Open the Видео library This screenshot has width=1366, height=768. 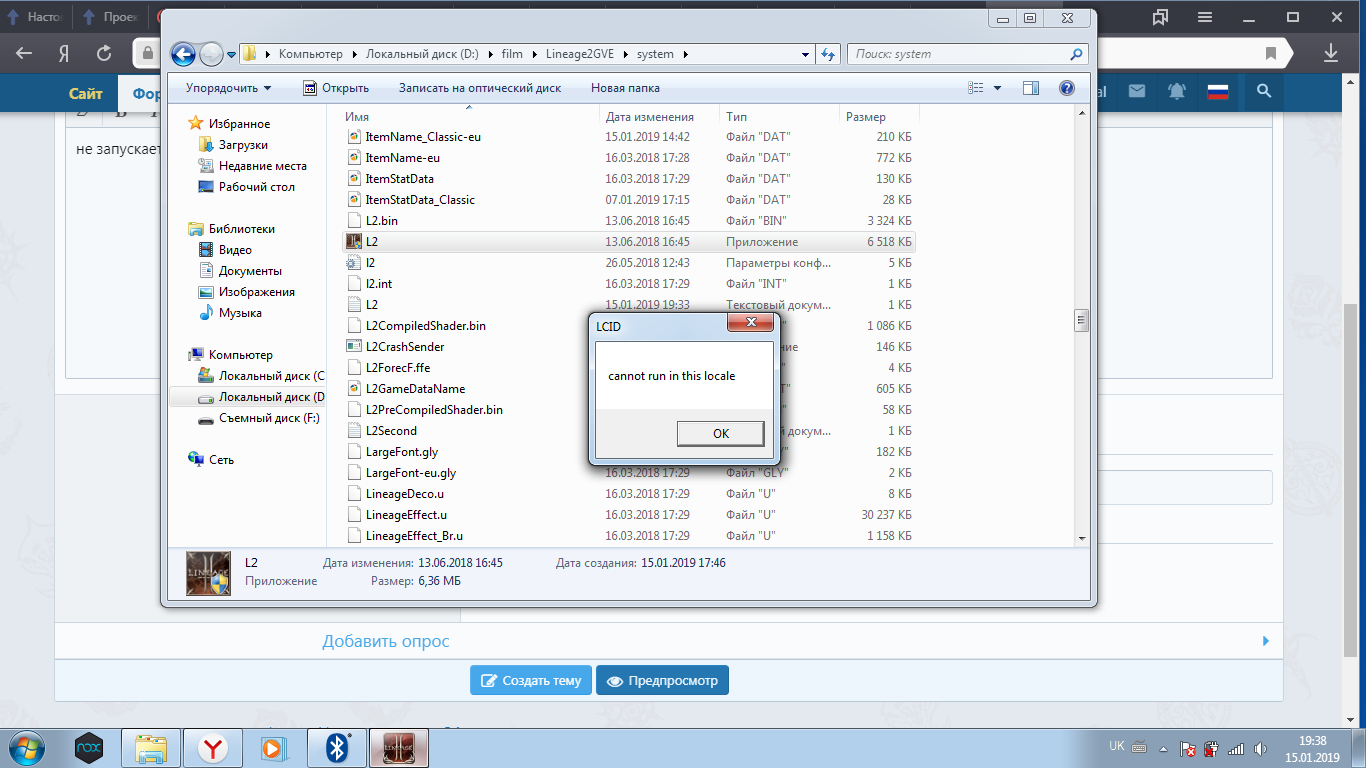click(235, 250)
